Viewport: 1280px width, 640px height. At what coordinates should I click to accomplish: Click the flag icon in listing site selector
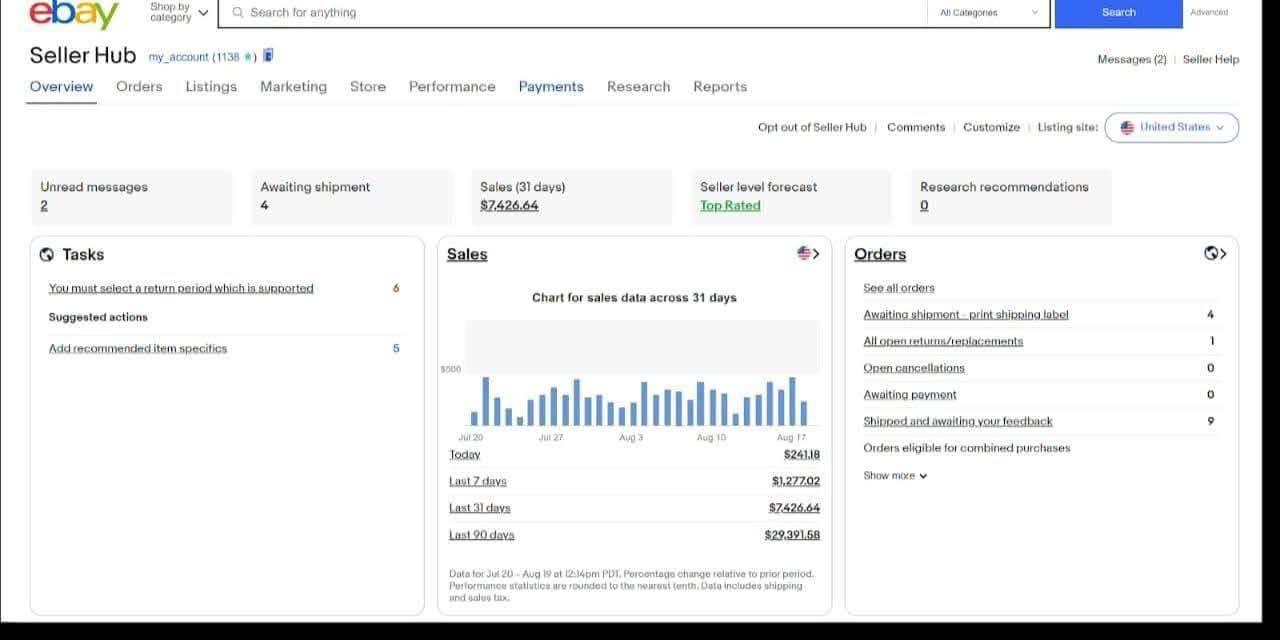click(1127, 128)
